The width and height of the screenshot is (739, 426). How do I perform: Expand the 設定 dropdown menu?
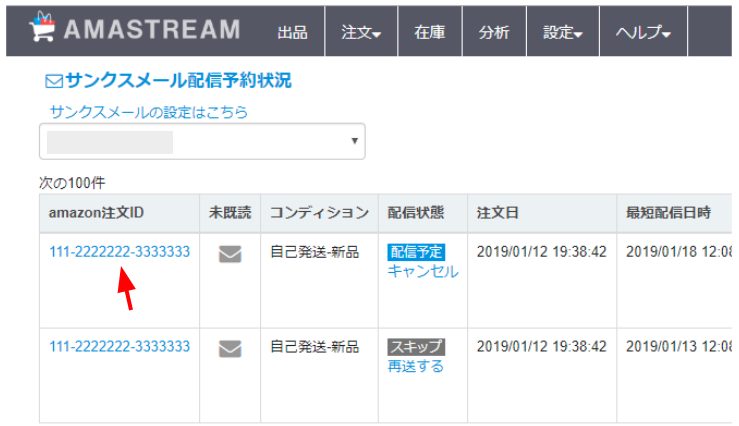click(x=563, y=33)
